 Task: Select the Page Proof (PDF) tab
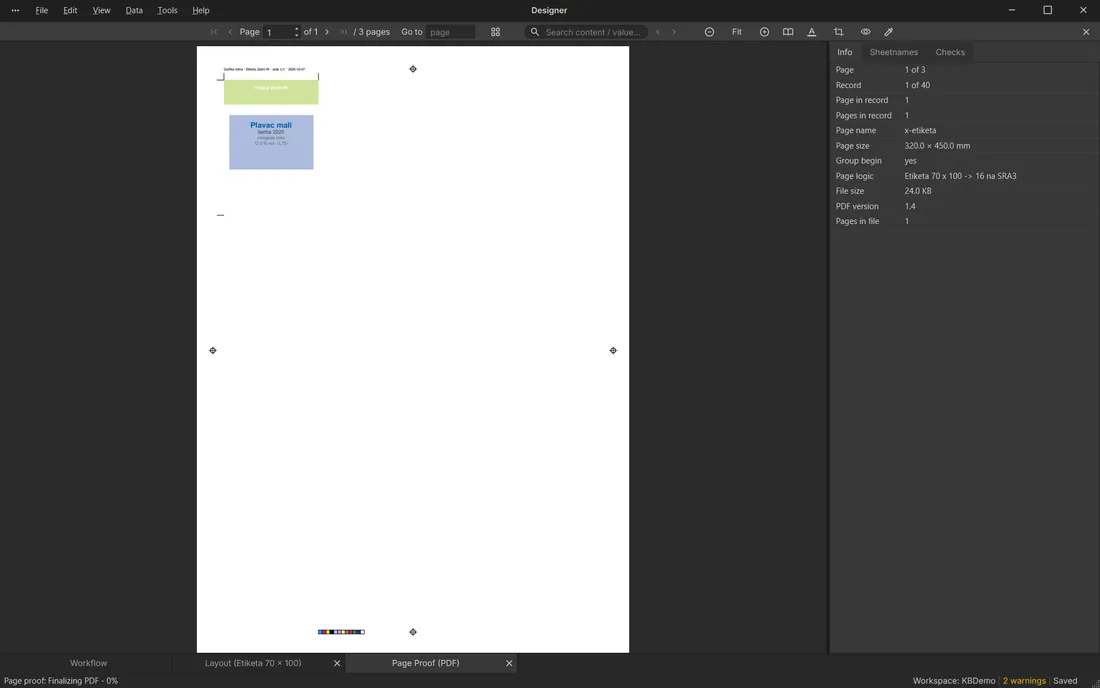[425, 663]
